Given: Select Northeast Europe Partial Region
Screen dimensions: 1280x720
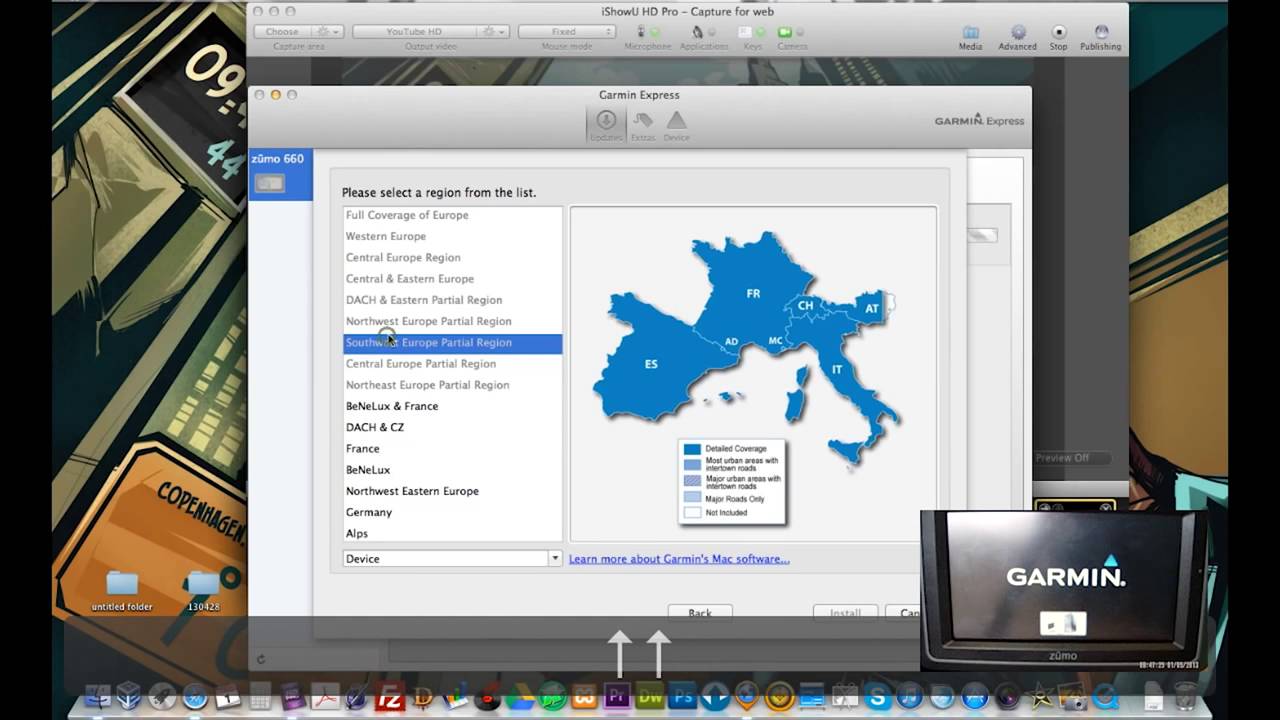Looking at the screenshot, I should coord(452,385).
